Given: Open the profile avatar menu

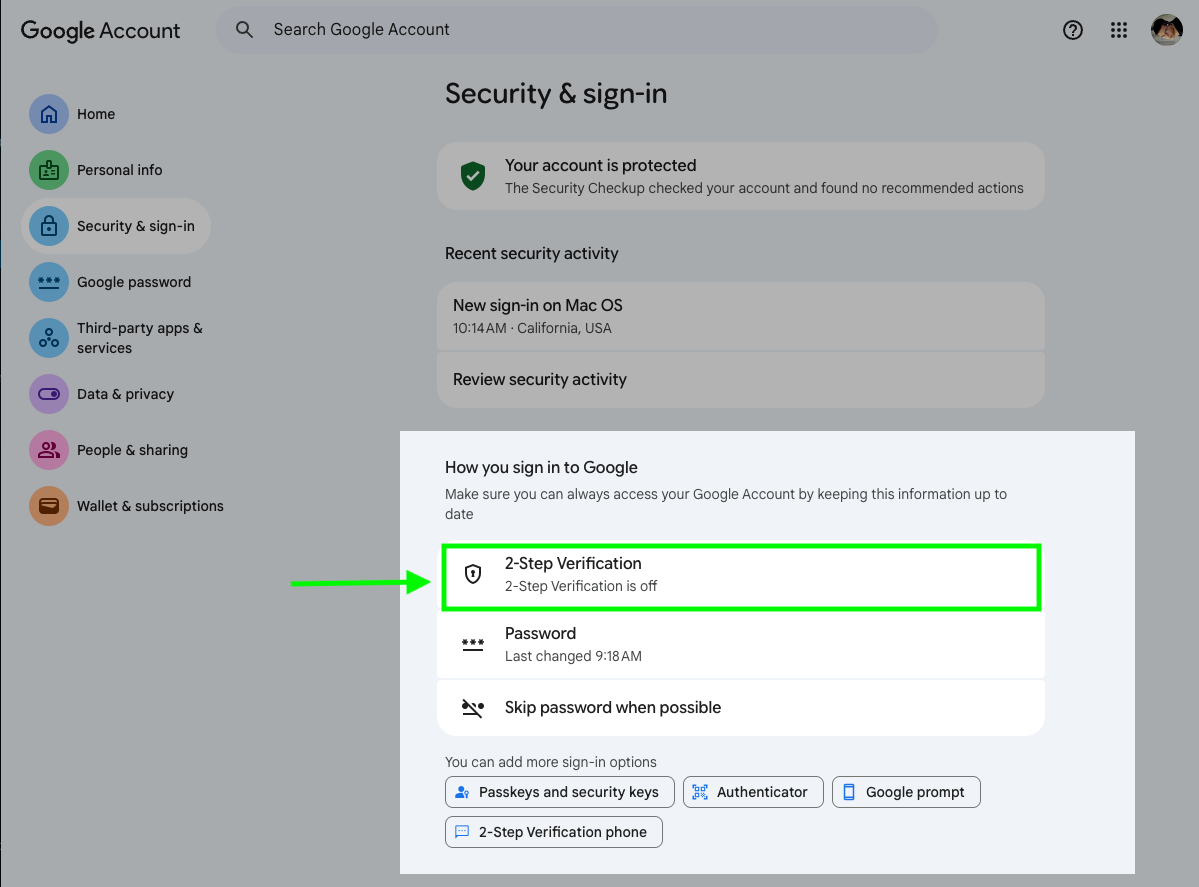Looking at the screenshot, I should coord(1166,30).
